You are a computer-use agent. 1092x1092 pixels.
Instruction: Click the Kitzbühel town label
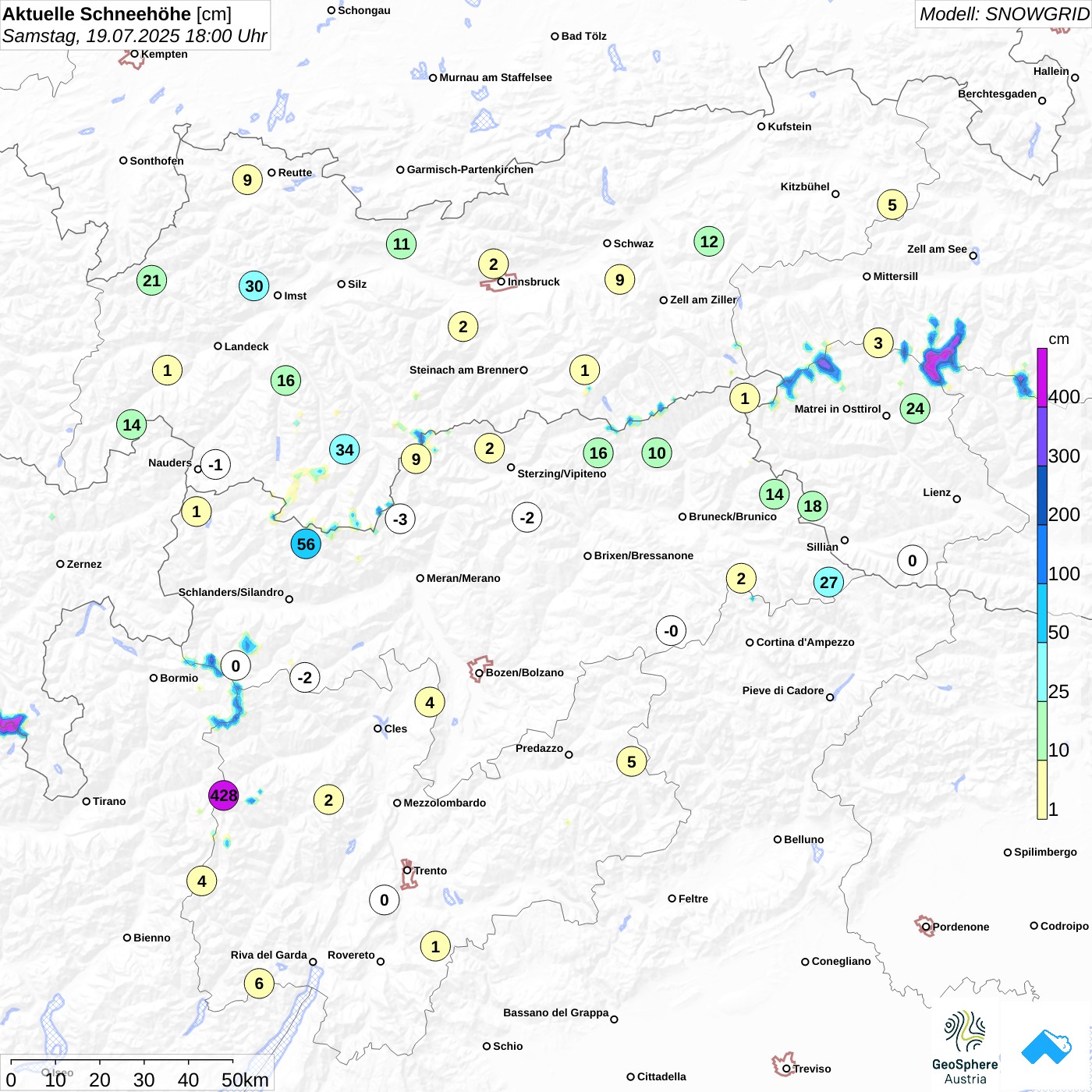pos(805,186)
